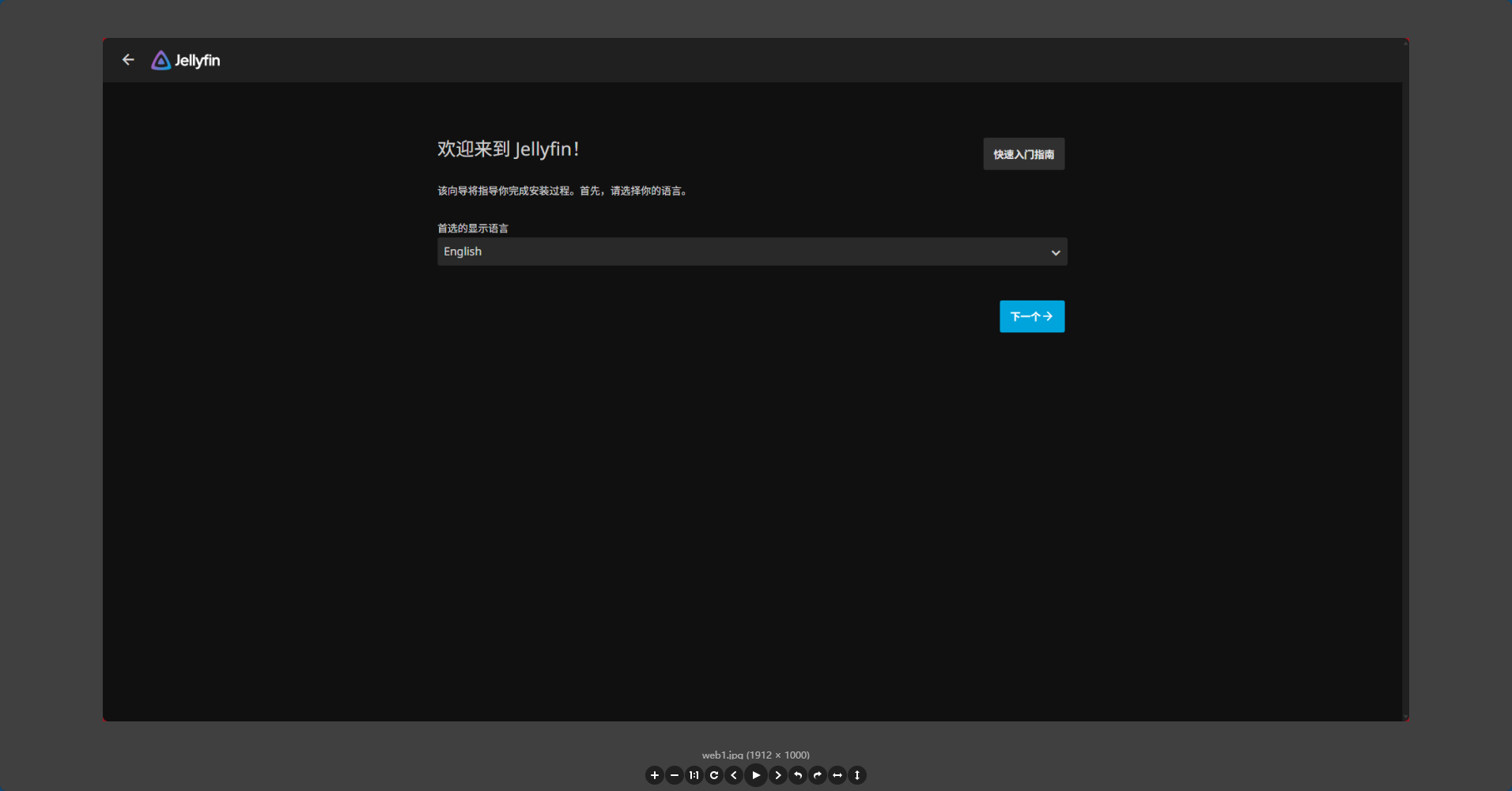Click the dropdown chevron beside English
Screen dimensions: 1512x791
click(1056, 252)
